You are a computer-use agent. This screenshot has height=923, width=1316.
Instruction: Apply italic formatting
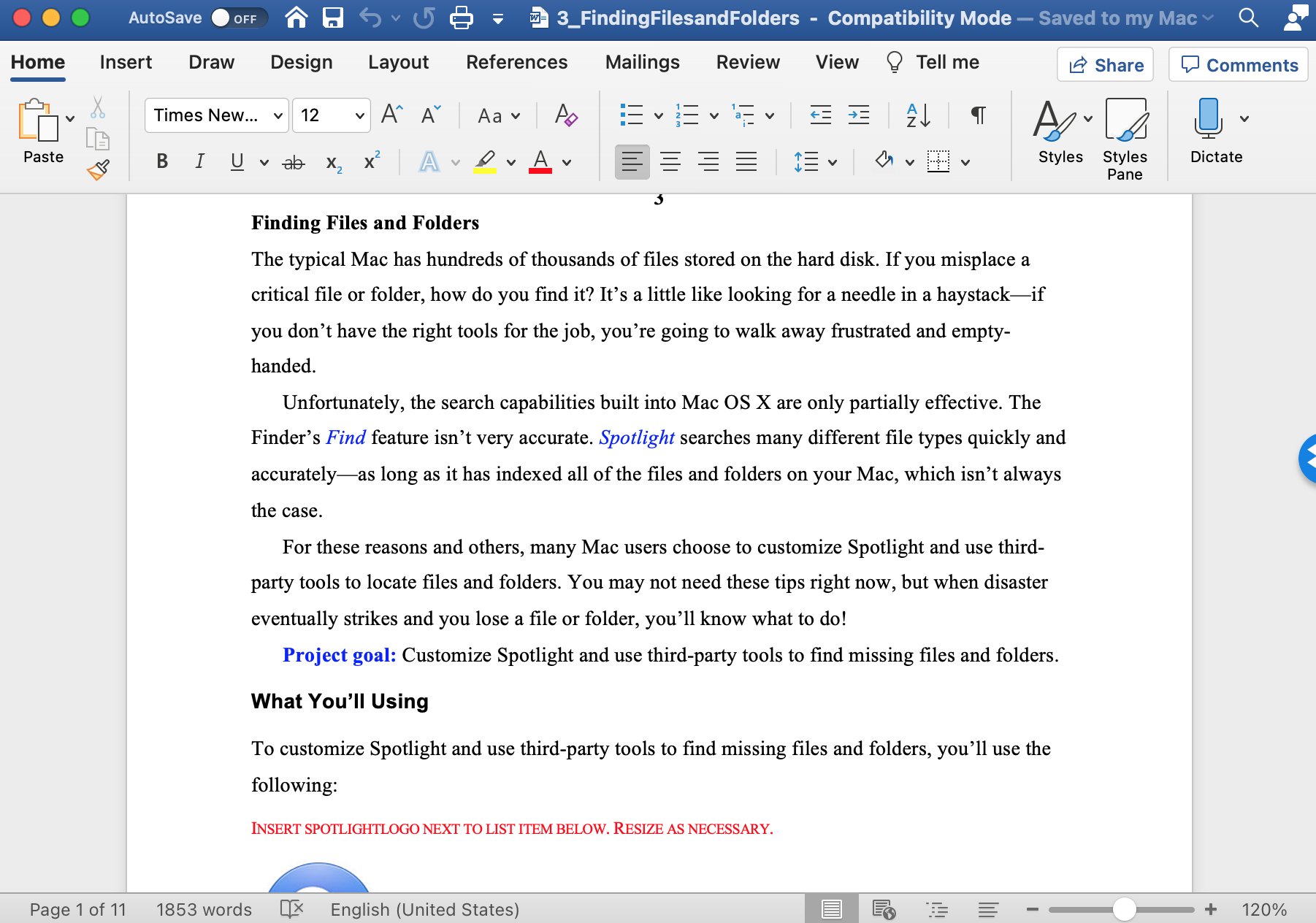199,161
